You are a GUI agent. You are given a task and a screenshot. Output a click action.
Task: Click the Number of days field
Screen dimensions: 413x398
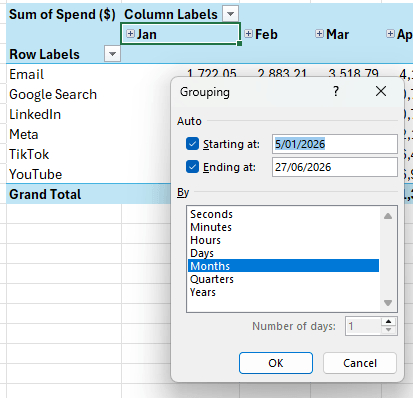363,326
